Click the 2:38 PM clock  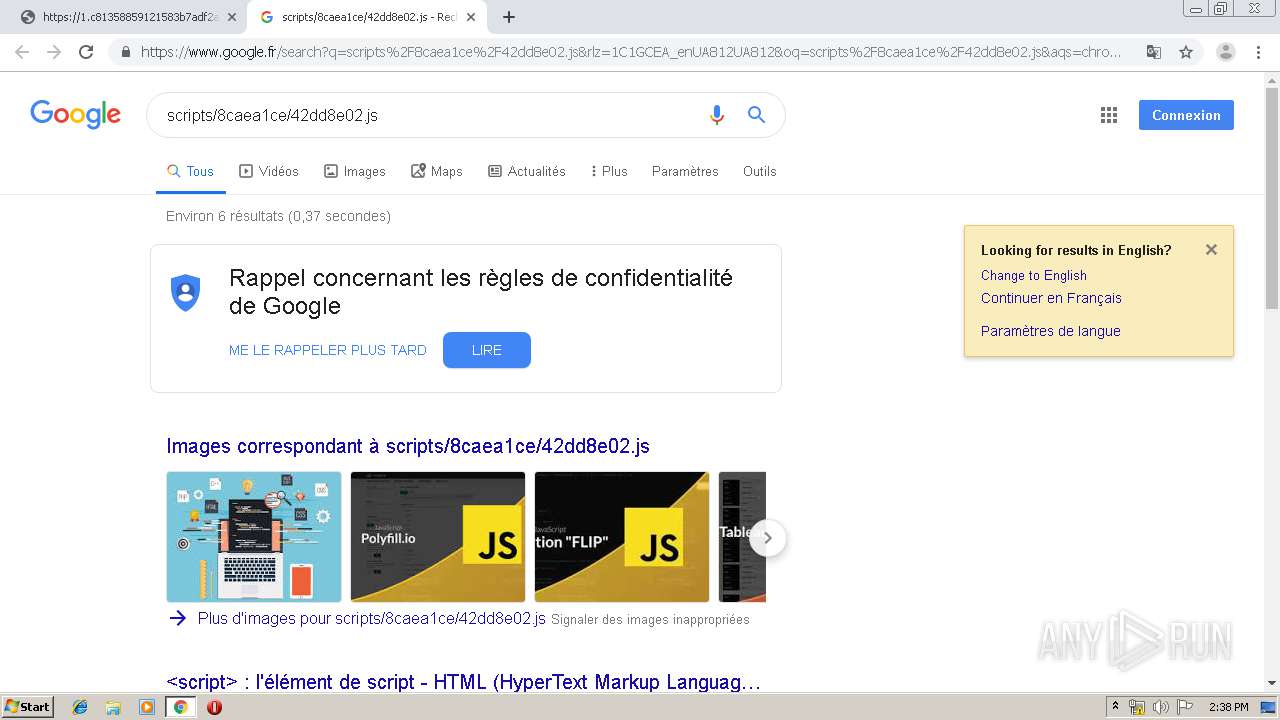pyautogui.click(x=1229, y=707)
